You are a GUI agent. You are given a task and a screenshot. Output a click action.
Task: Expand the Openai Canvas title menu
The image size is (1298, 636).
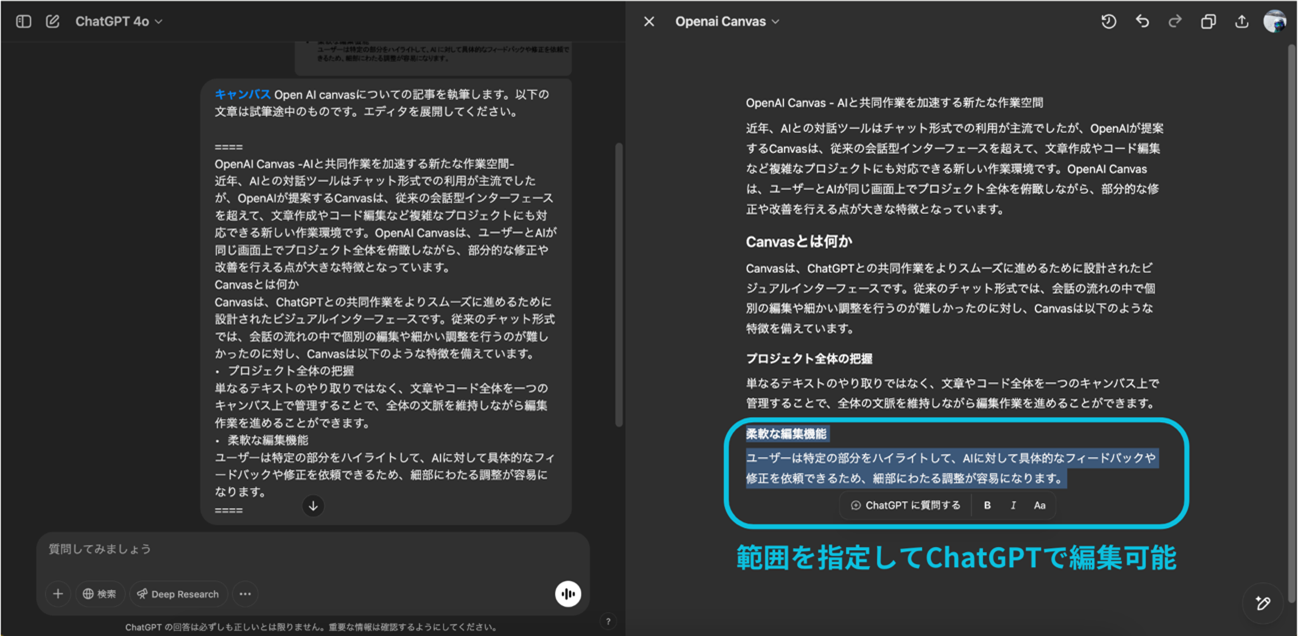[727, 21]
